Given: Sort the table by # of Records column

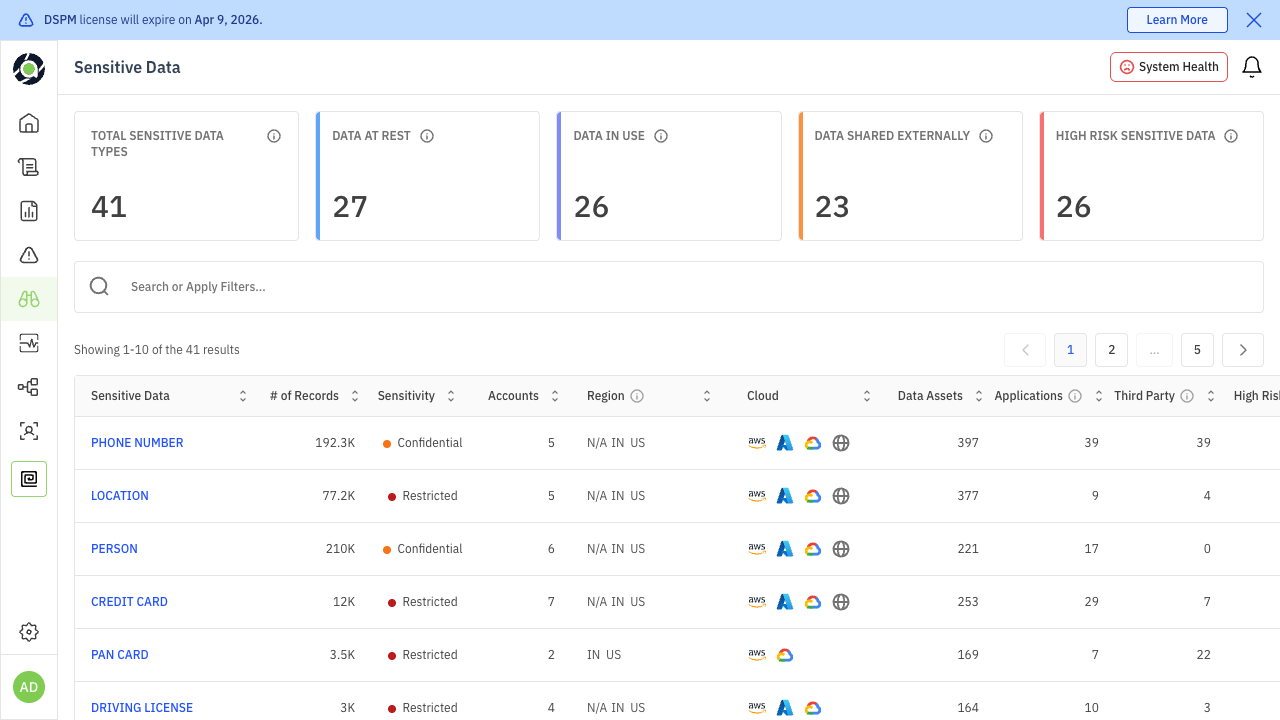Looking at the screenshot, I should pos(354,396).
